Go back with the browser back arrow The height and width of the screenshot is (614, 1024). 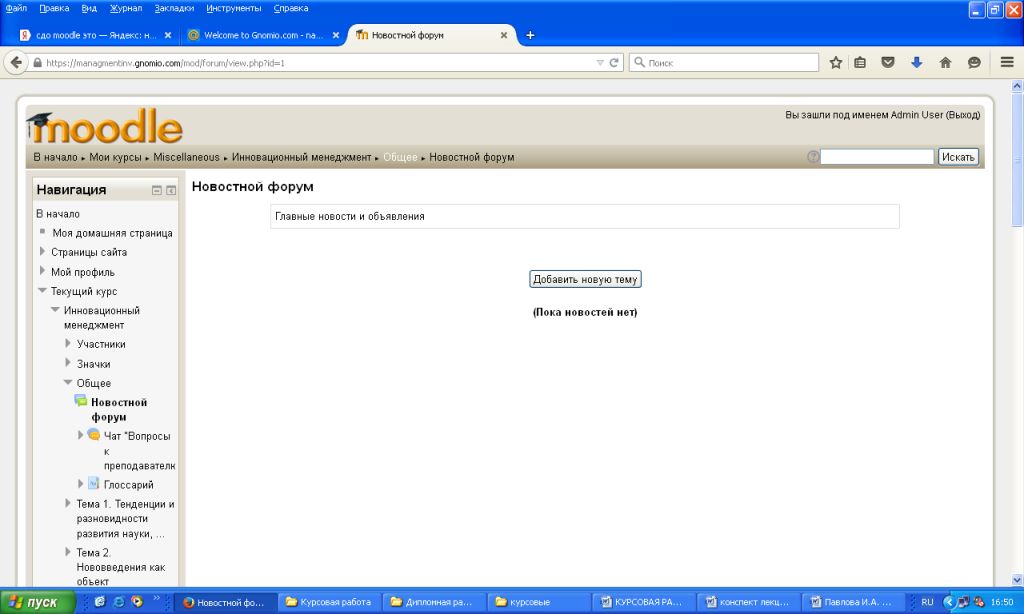16,63
